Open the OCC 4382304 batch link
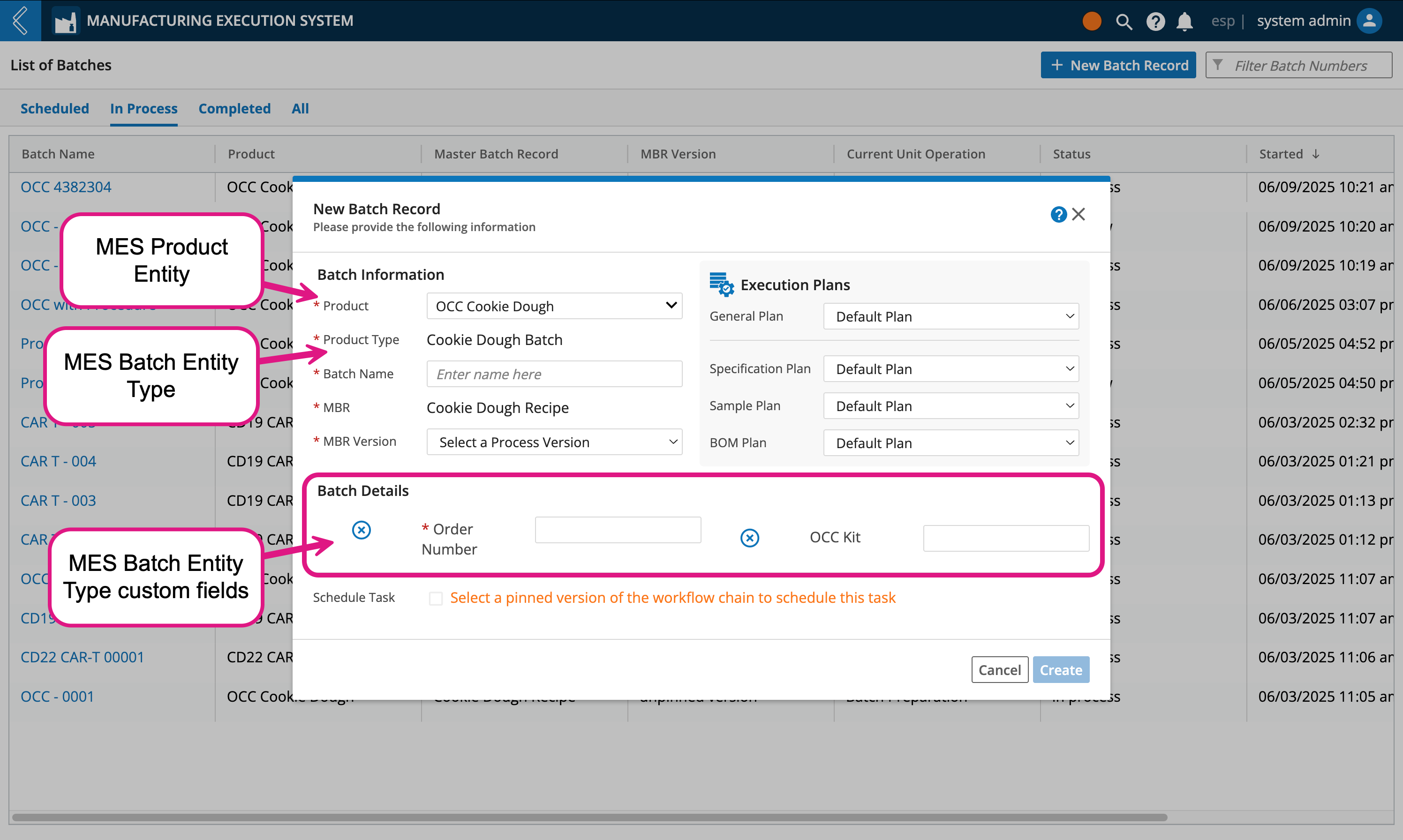The height and width of the screenshot is (840, 1403). 66,187
